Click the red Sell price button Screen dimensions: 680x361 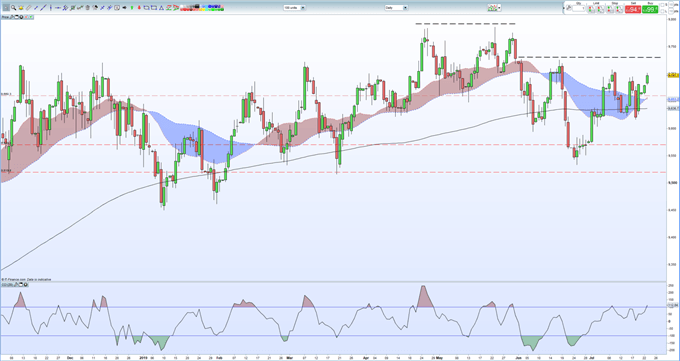click(x=633, y=9)
